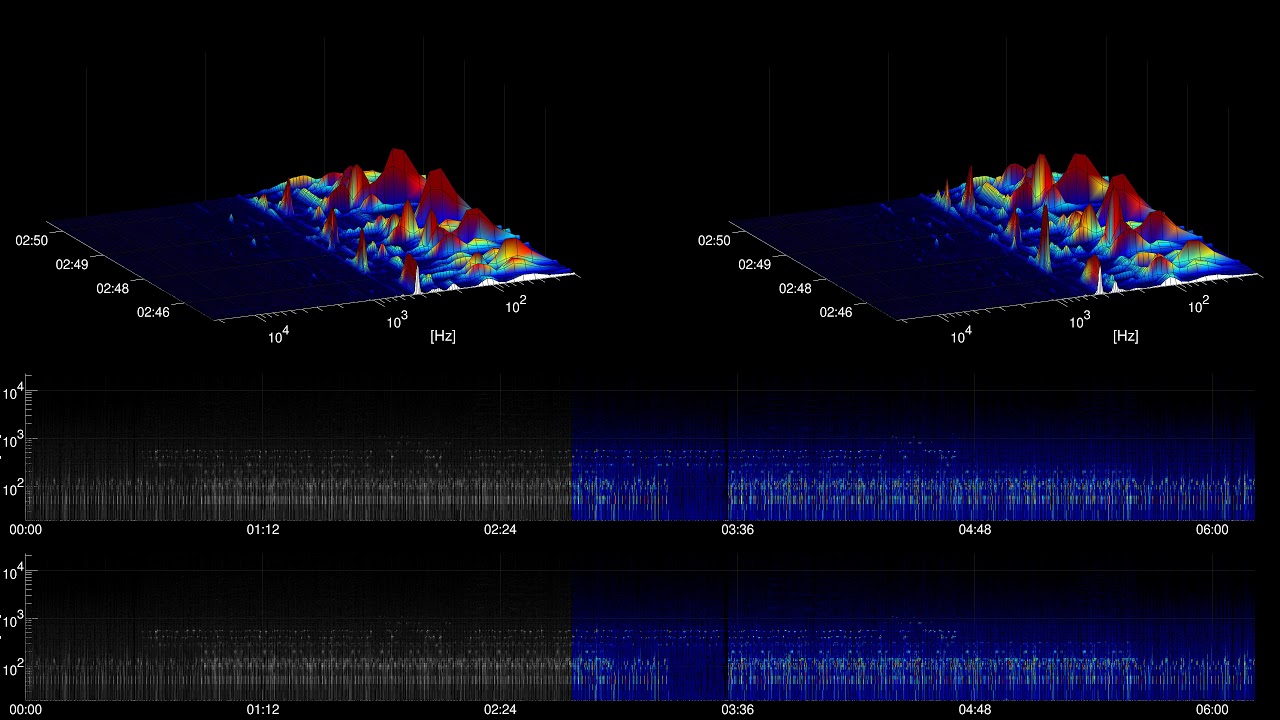The height and width of the screenshot is (720, 1280).
Task: Click inside the upper spectrogram strip
Action: (641, 447)
